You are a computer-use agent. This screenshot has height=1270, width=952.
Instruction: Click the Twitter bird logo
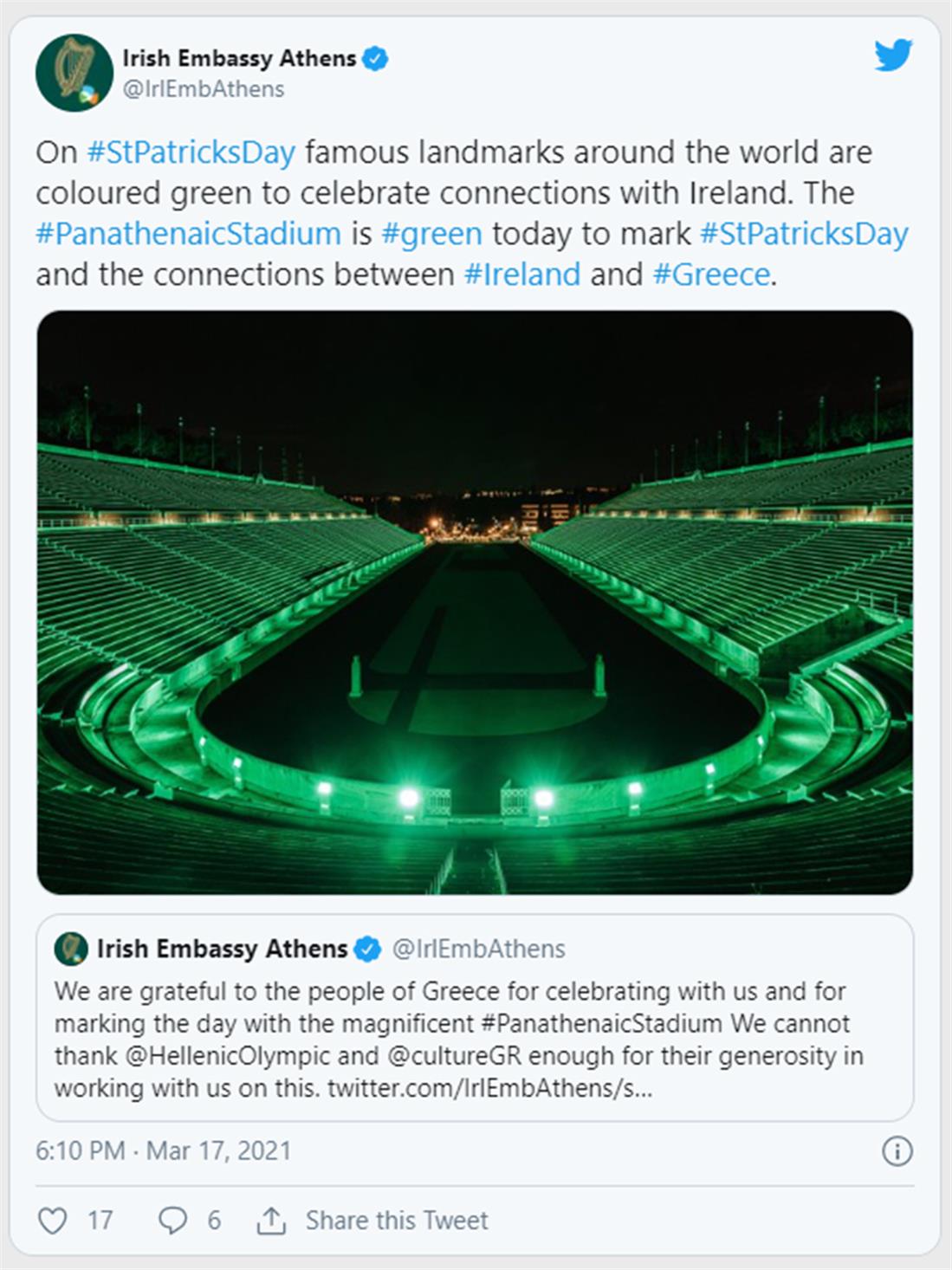893,55
